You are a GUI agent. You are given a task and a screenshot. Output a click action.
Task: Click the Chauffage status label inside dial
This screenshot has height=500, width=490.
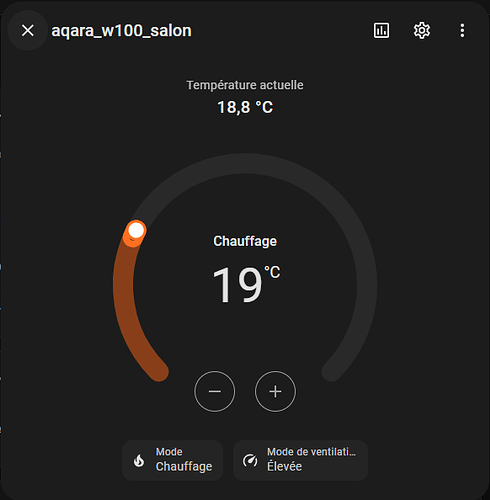click(245, 241)
